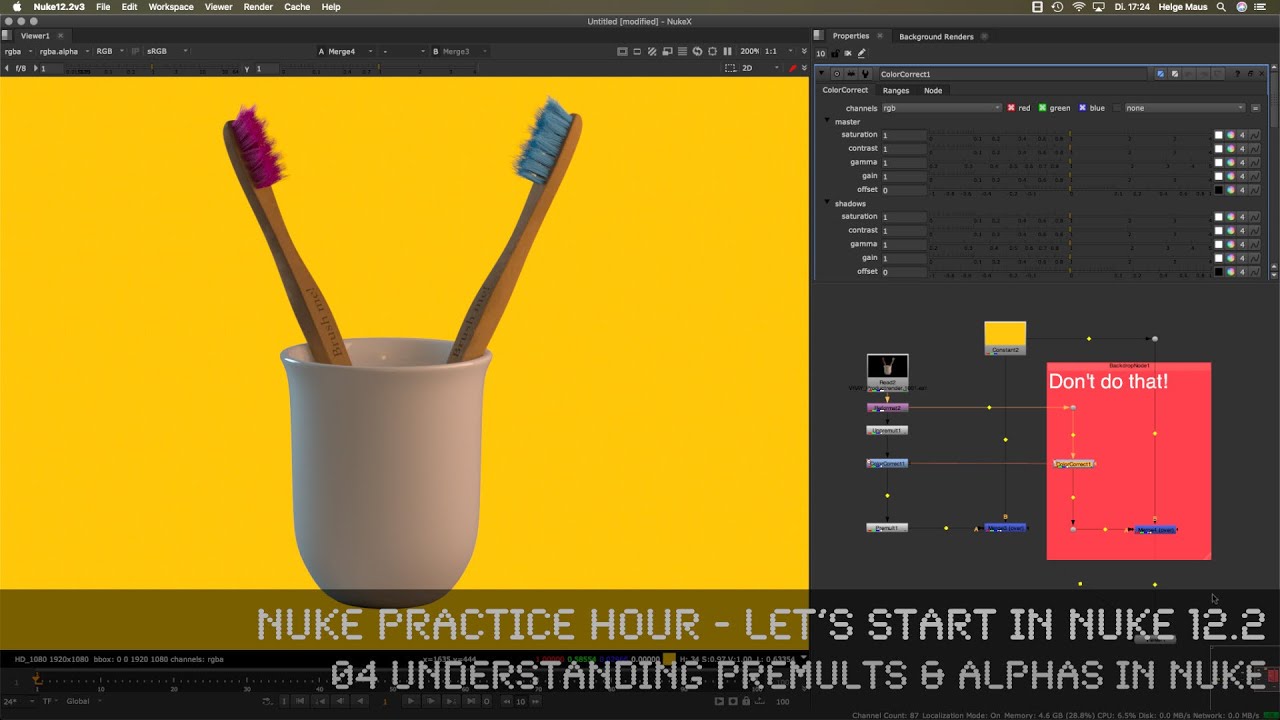
Task: Open animation curve menu for master contrast
Action: [x=1254, y=148]
